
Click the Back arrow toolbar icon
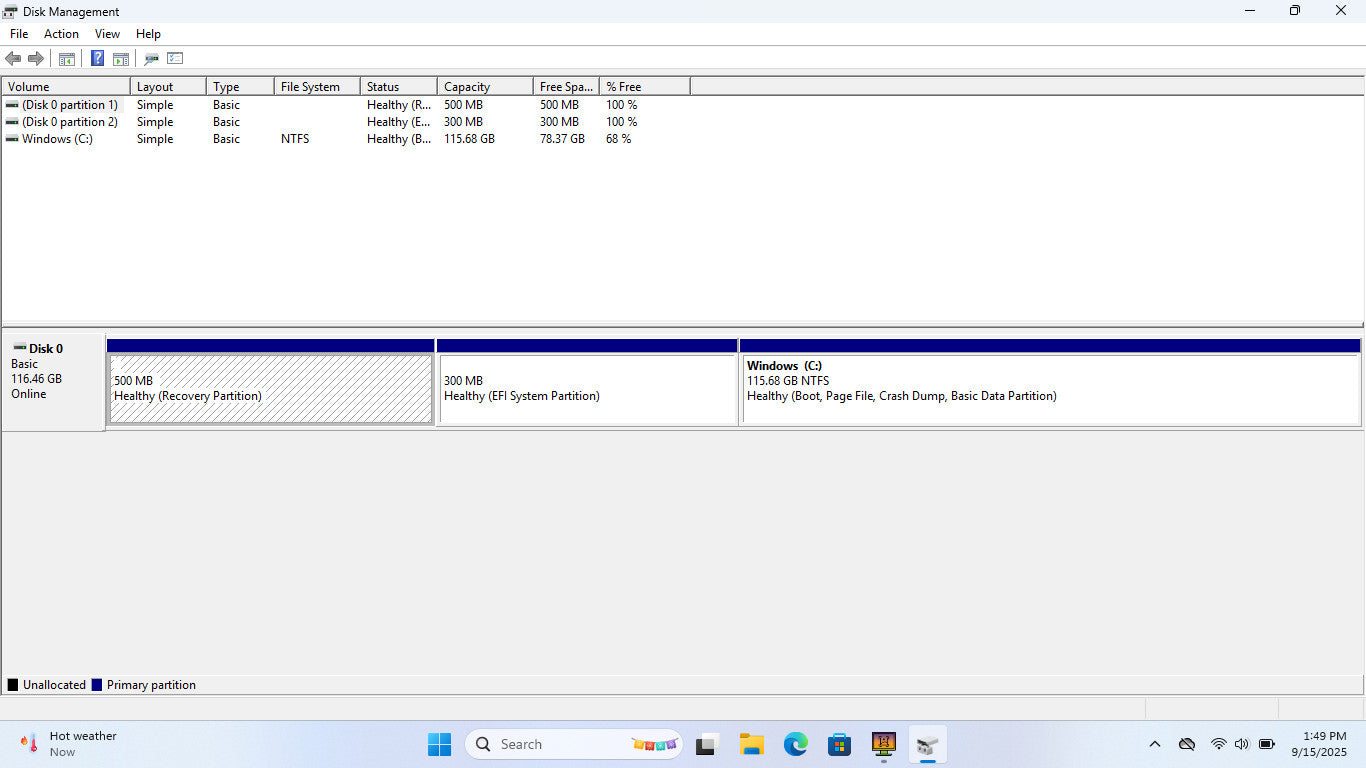click(x=13, y=59)
